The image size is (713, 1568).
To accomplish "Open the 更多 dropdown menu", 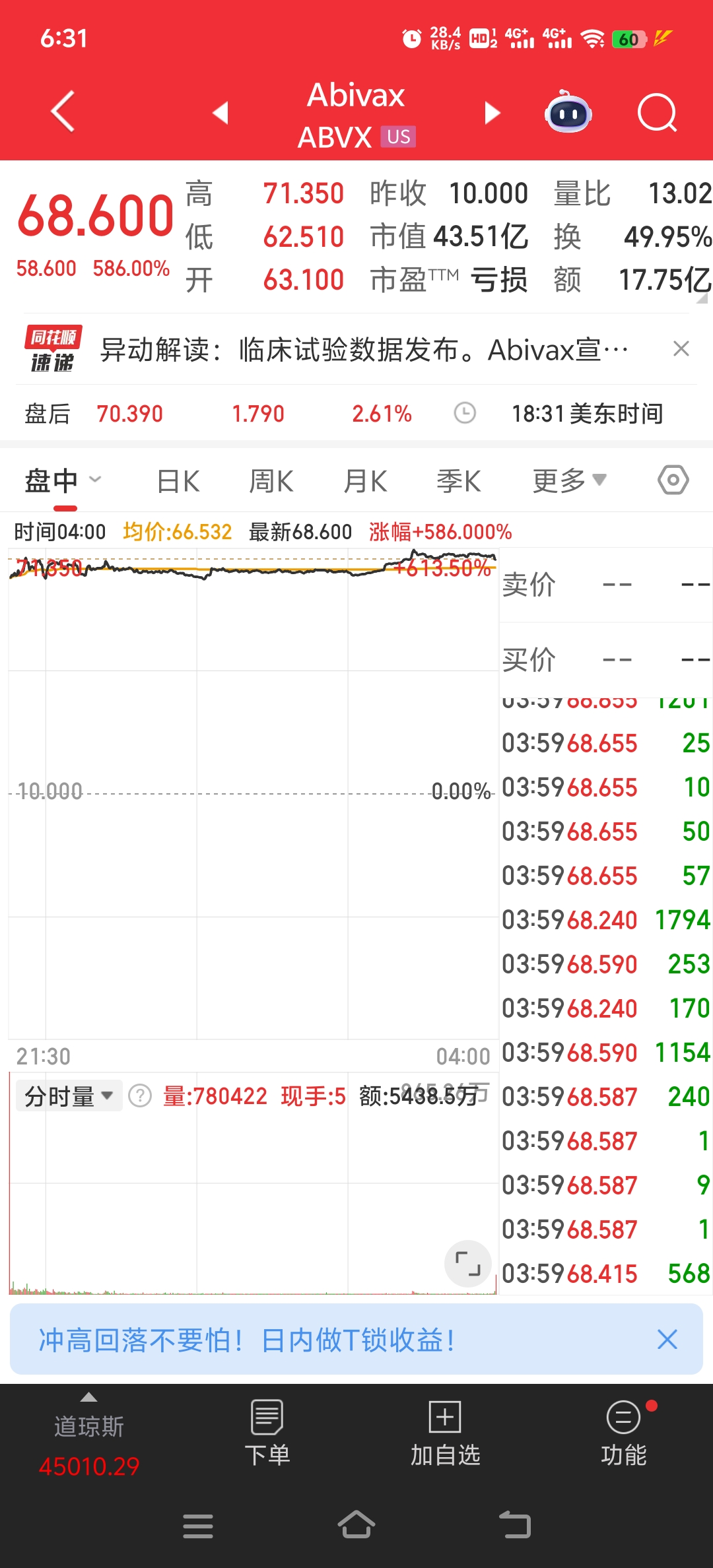I will [569, 480].
